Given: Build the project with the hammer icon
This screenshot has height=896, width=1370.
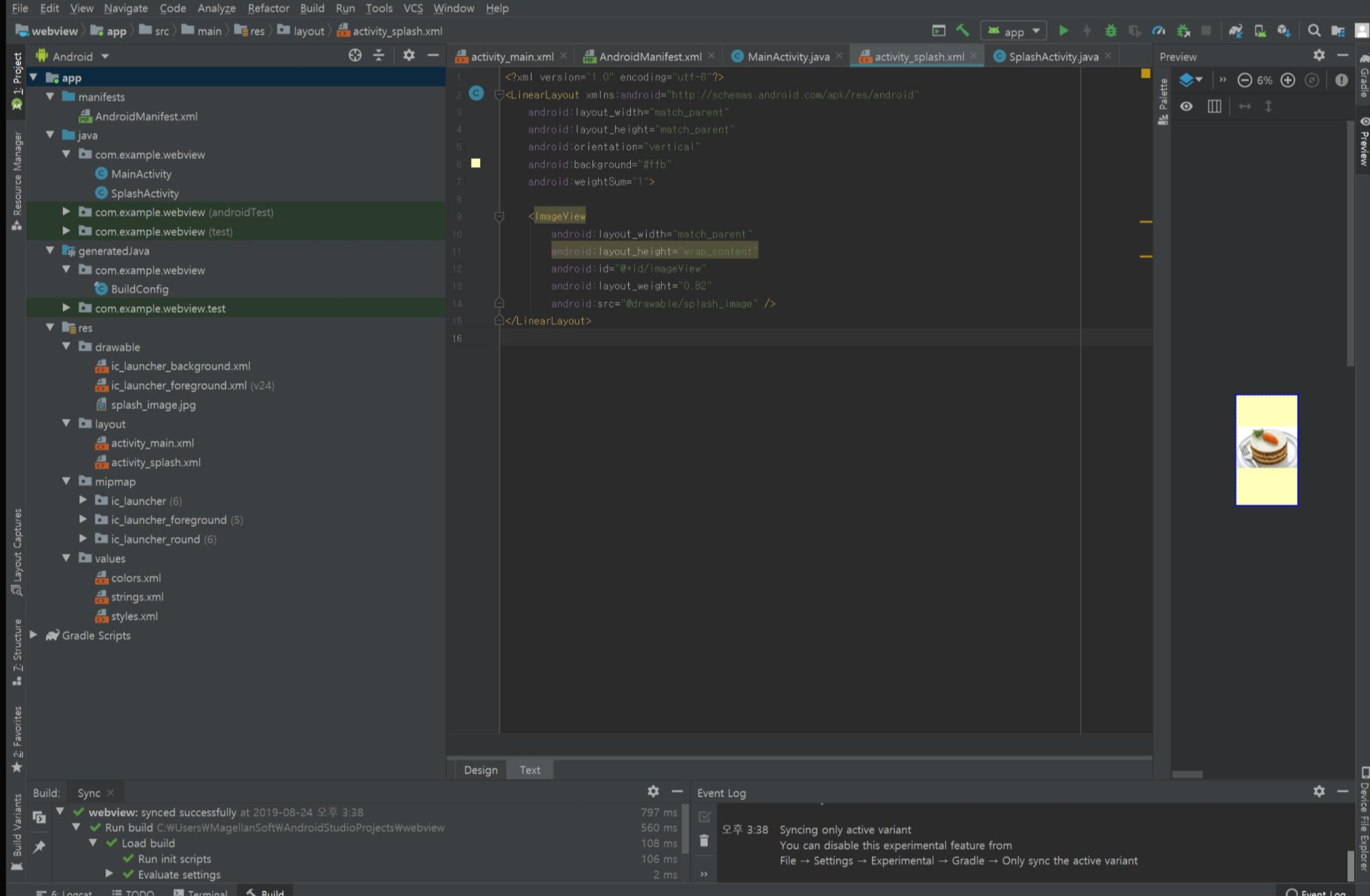Looking at the screenshot, I should [962, 31].
